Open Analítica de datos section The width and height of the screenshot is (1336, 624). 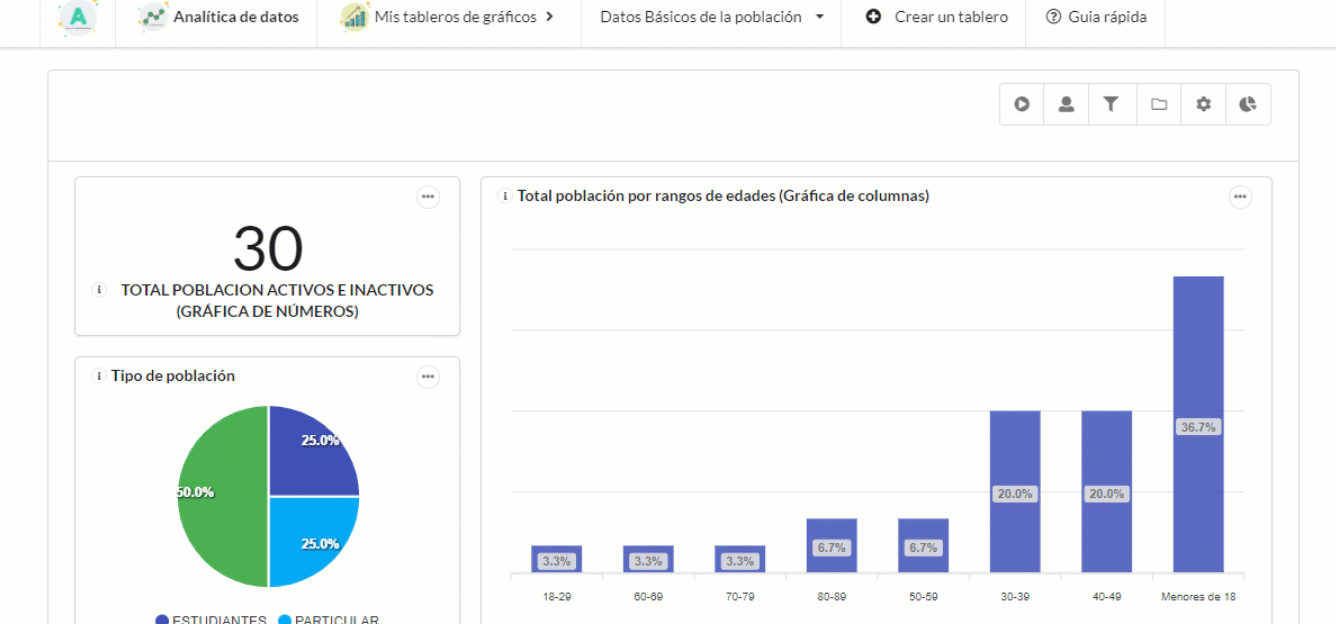coord(217,17)
